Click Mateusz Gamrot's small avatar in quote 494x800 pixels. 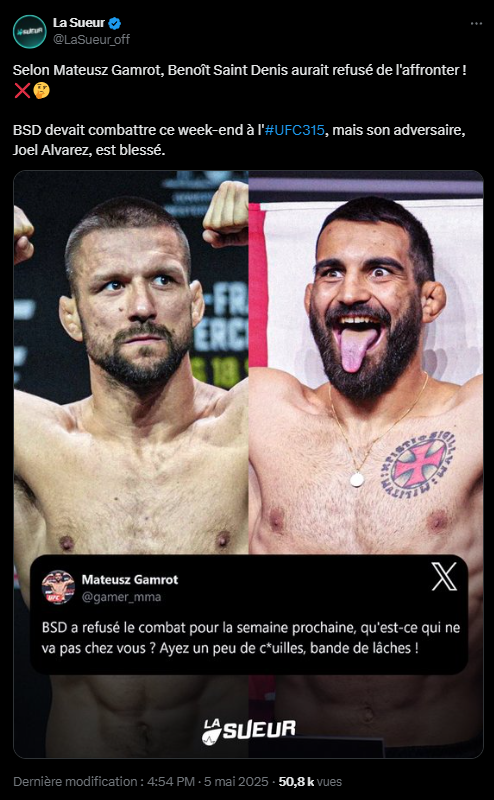click(x=58, y=587)
